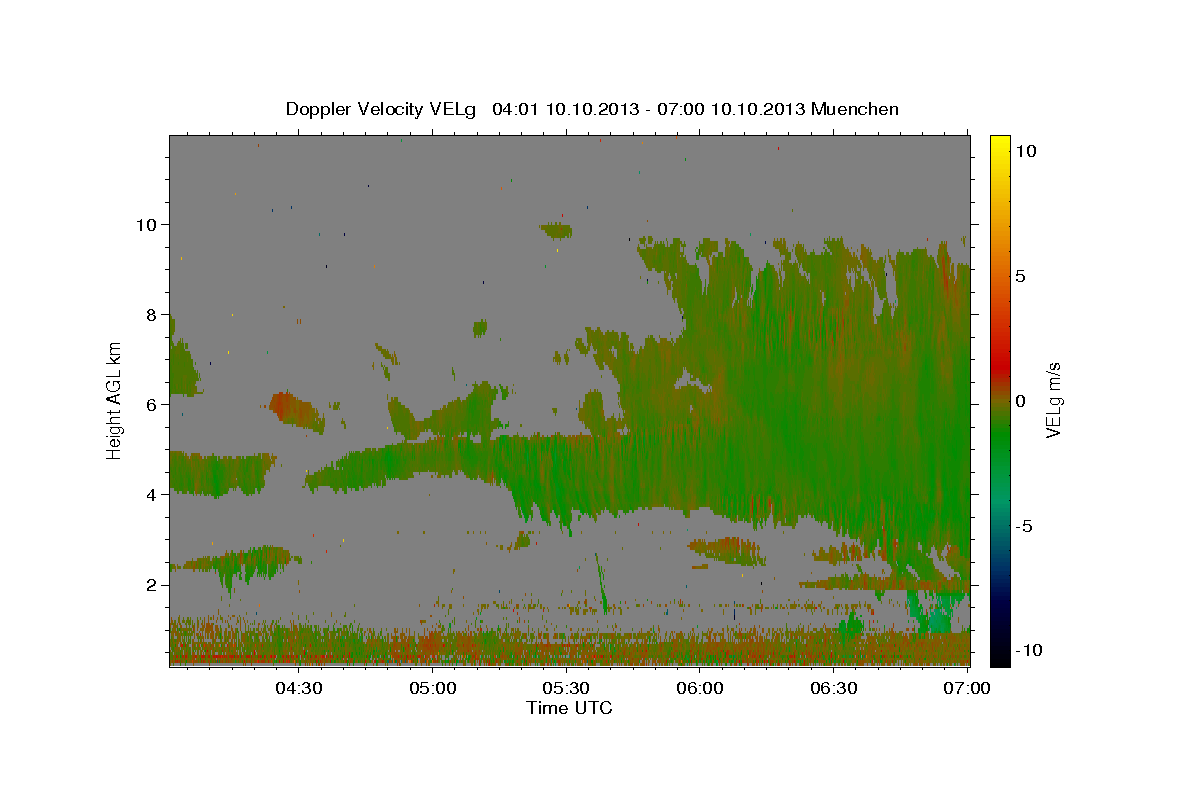Click the 06:00 time tick label
1200x800 pixels.
coord(700,689)
